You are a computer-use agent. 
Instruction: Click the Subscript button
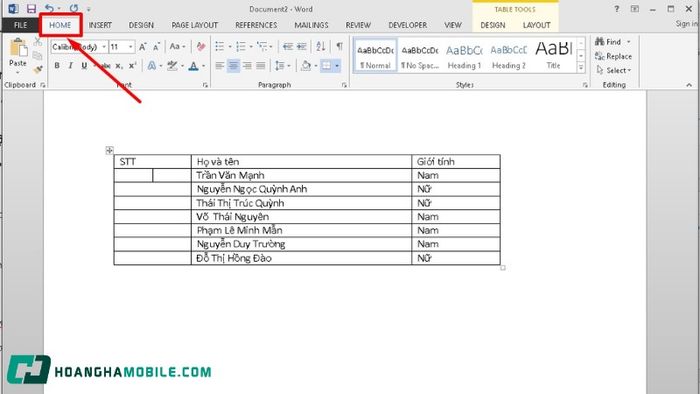tap(119, 66)
